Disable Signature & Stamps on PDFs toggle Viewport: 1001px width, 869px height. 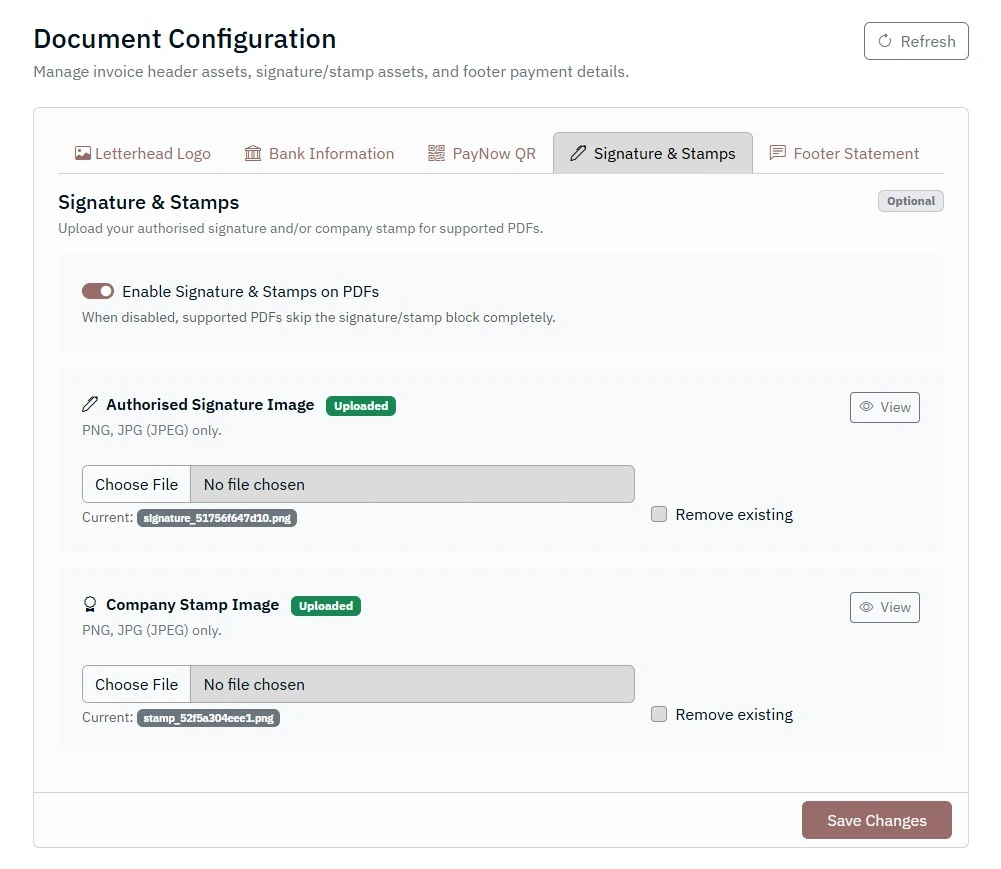coord(98,291)
